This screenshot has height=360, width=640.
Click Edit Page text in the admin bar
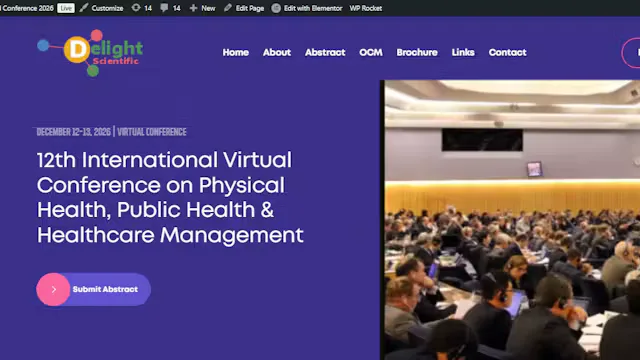click(x=250, y=8)
